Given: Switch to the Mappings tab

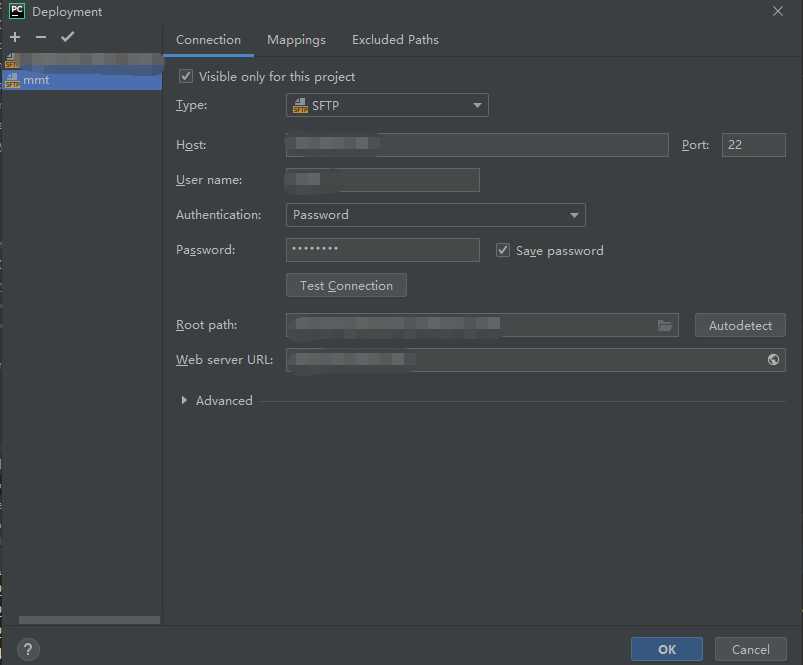Looking at the screenshot, I should 296,40.
